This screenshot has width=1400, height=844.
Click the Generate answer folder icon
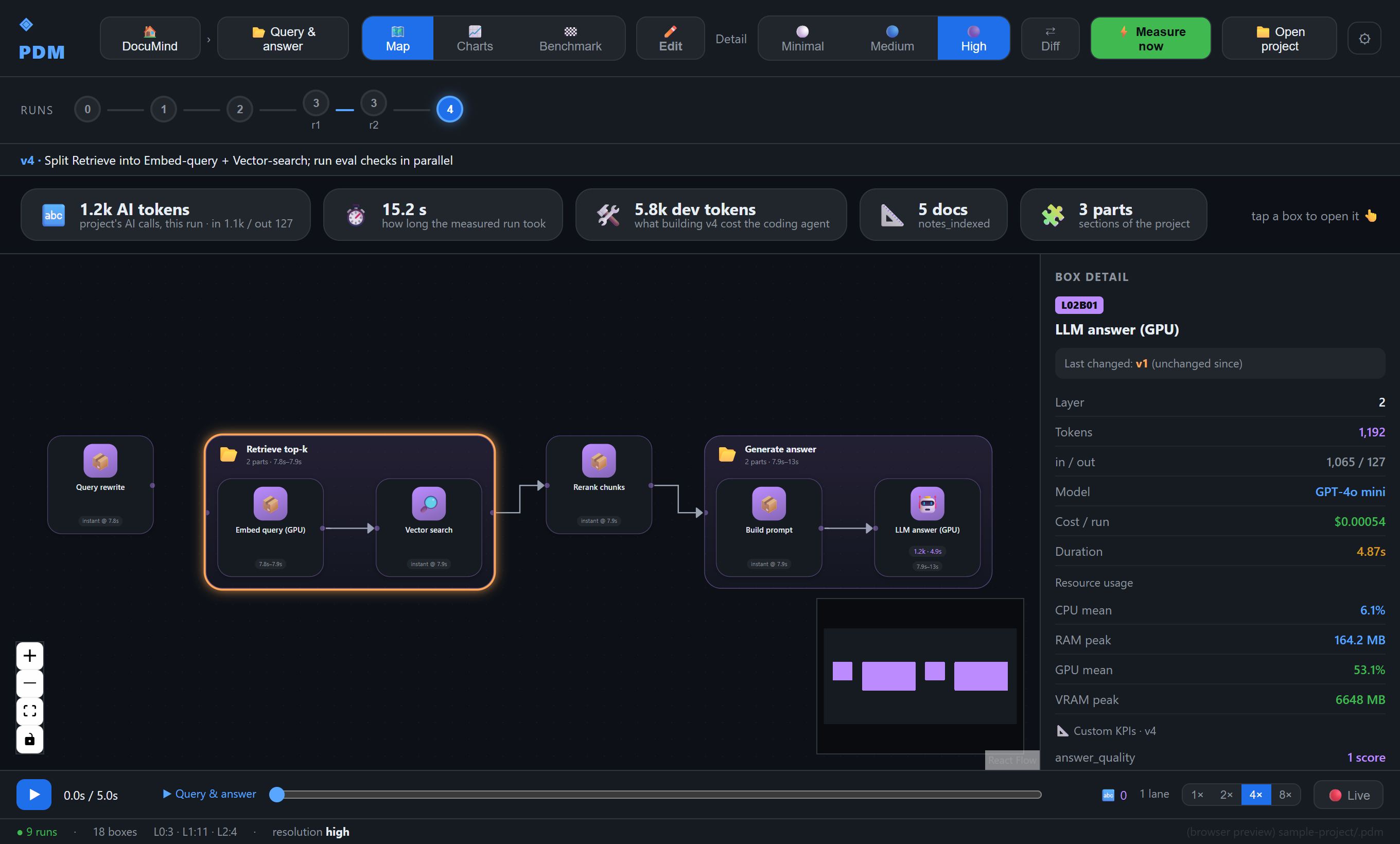tap(727, 454)
